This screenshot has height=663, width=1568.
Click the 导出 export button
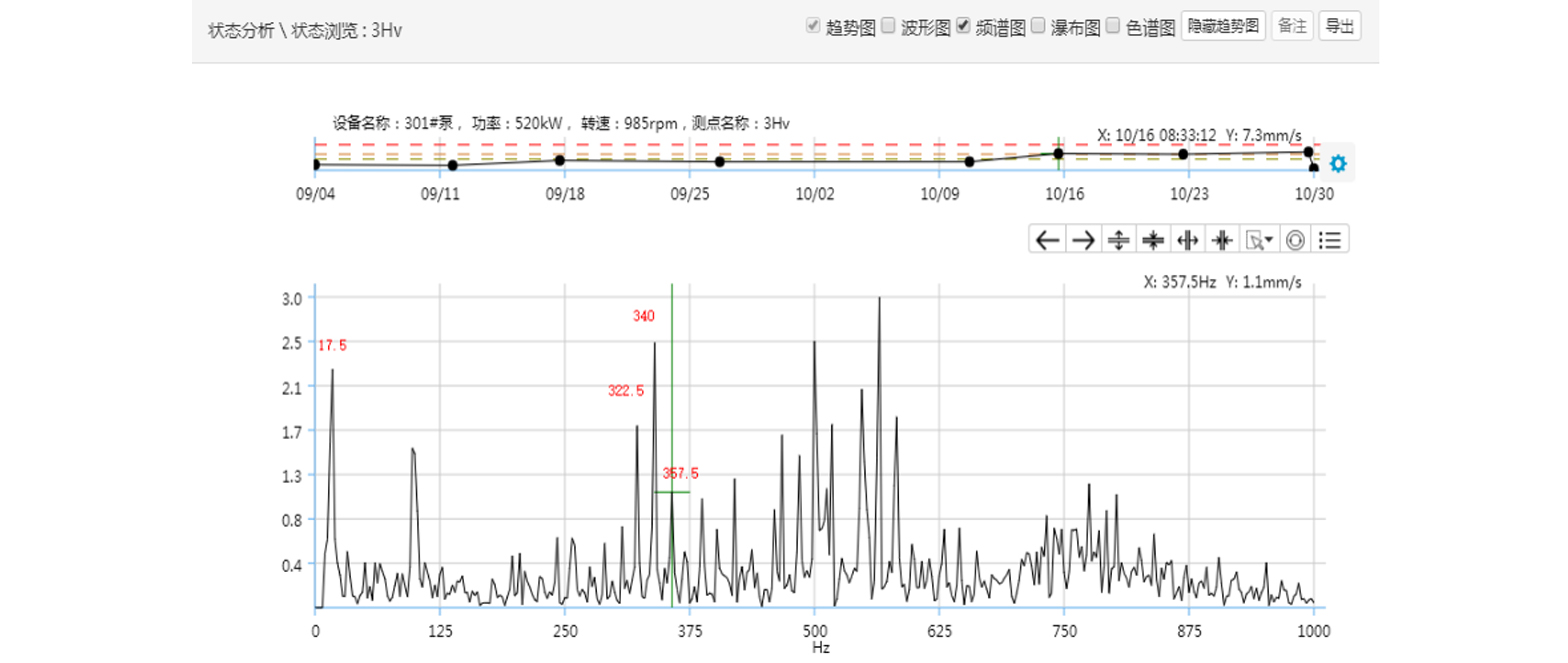coord(1339,27)
